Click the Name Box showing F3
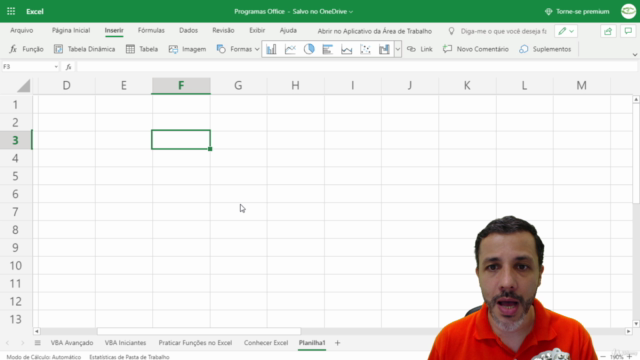 tap(27, 67)
